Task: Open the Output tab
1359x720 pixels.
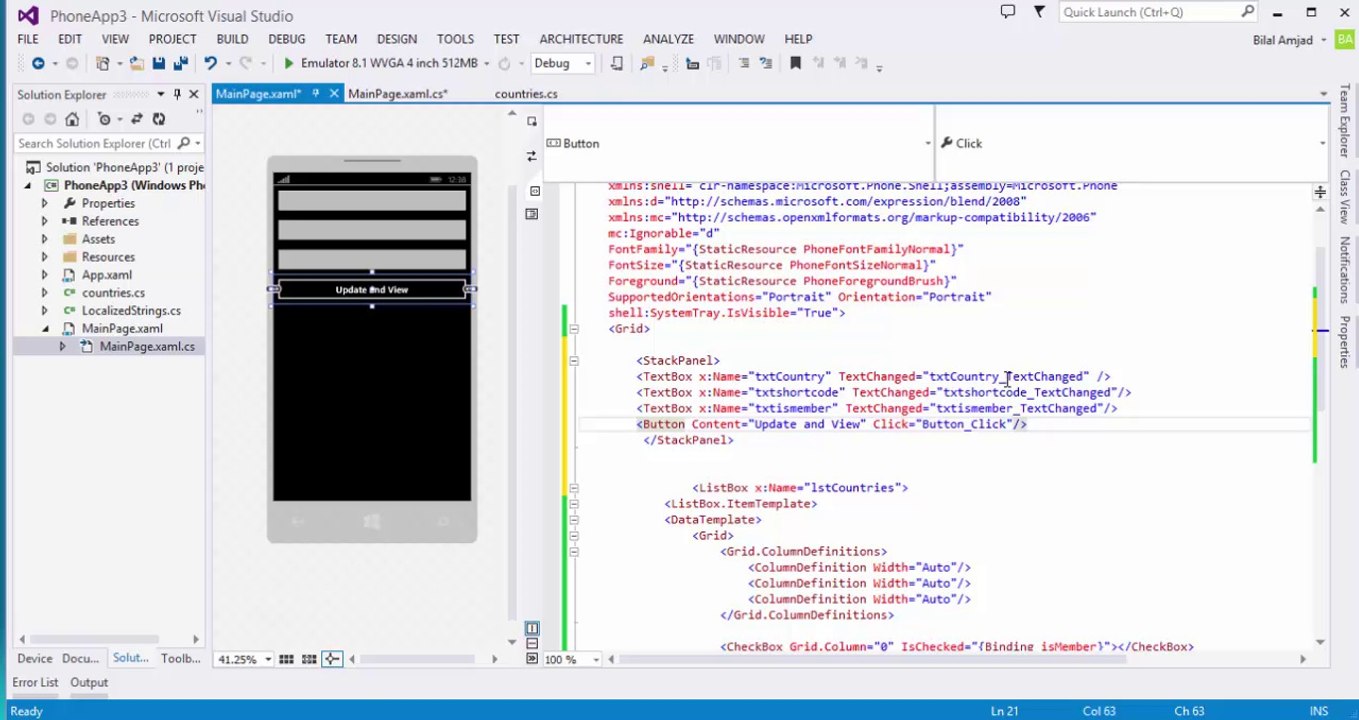Action: [x=89, y=682]
